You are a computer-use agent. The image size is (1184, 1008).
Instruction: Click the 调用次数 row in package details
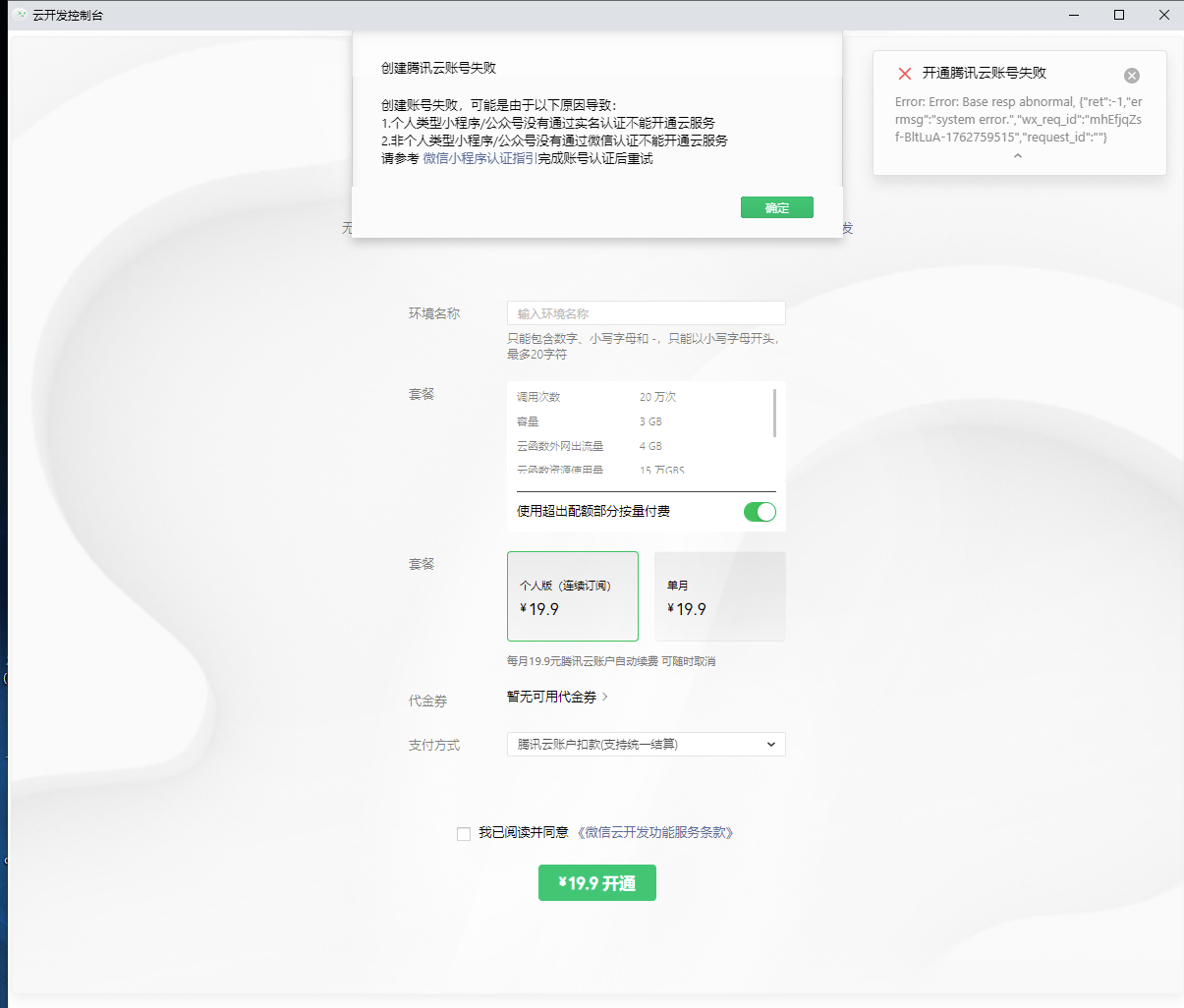[x=640, y=397]
